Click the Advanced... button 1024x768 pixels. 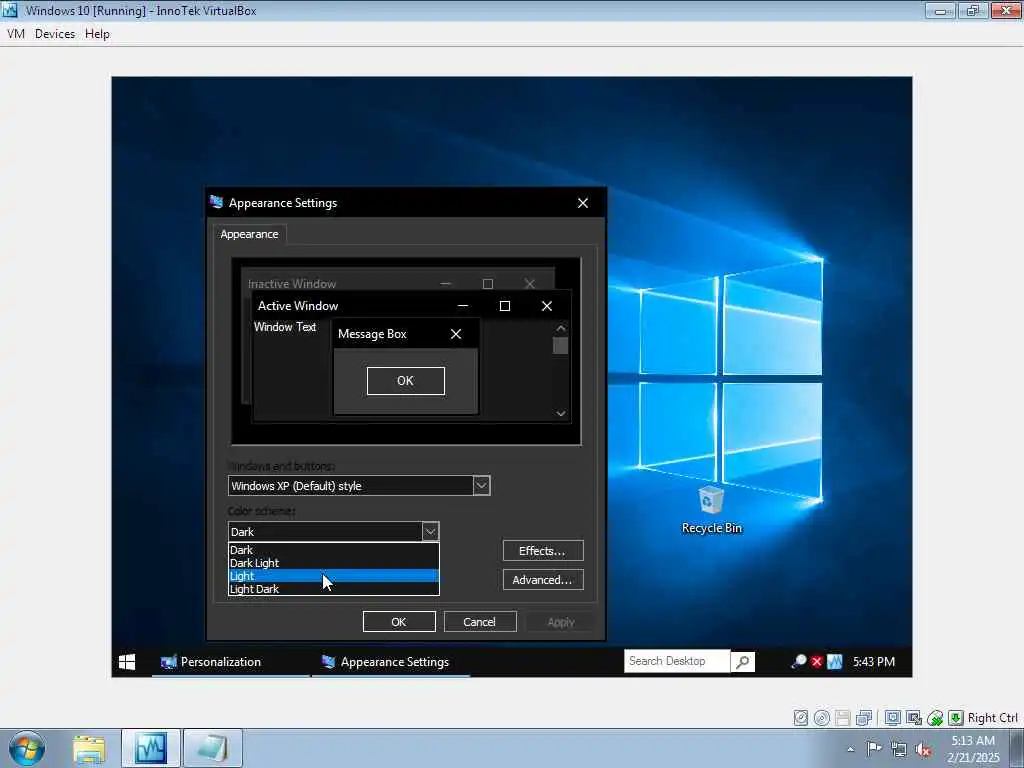click(x=543, y=579)
